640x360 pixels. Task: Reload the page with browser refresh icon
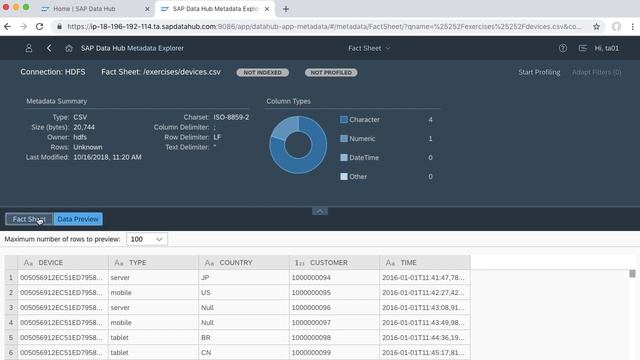39,27
